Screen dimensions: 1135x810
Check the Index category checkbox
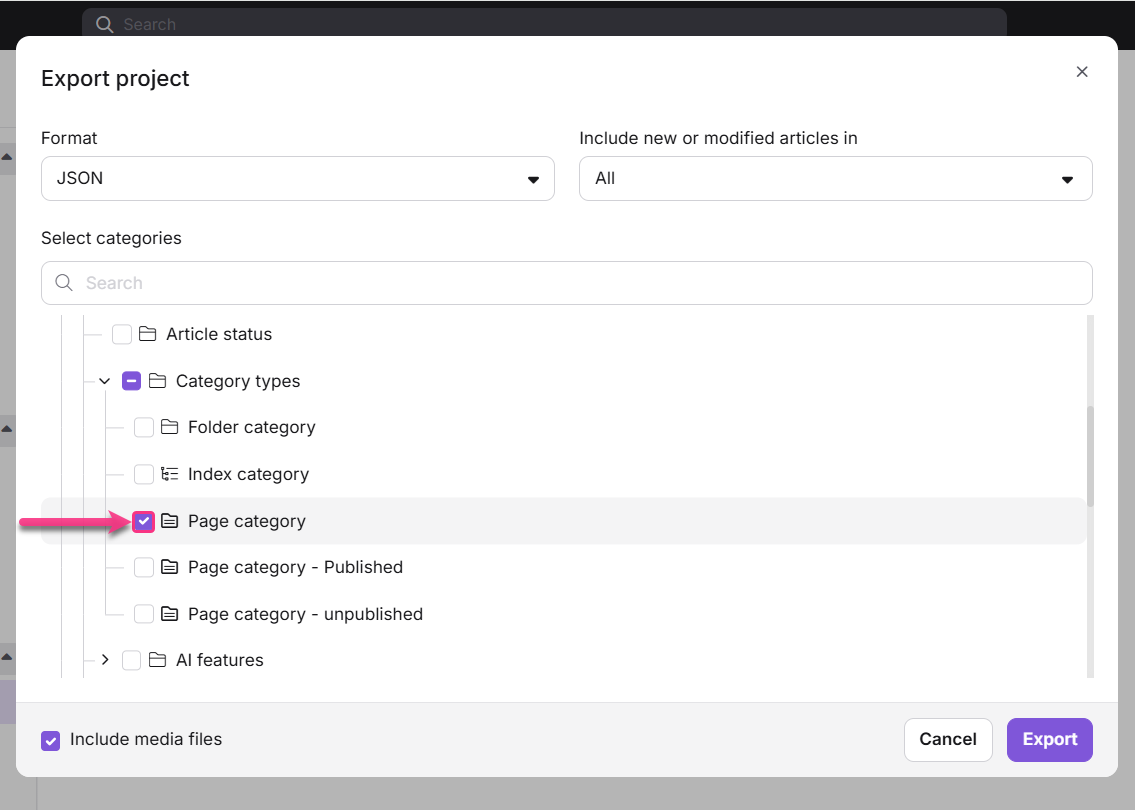(143, 474)
